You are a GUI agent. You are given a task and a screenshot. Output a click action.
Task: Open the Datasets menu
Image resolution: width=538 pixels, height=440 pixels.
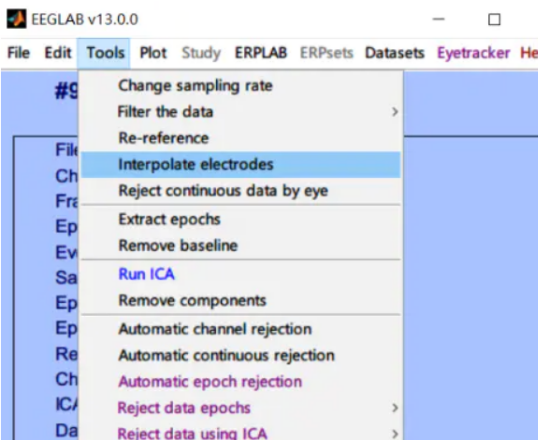click(395, 53)
